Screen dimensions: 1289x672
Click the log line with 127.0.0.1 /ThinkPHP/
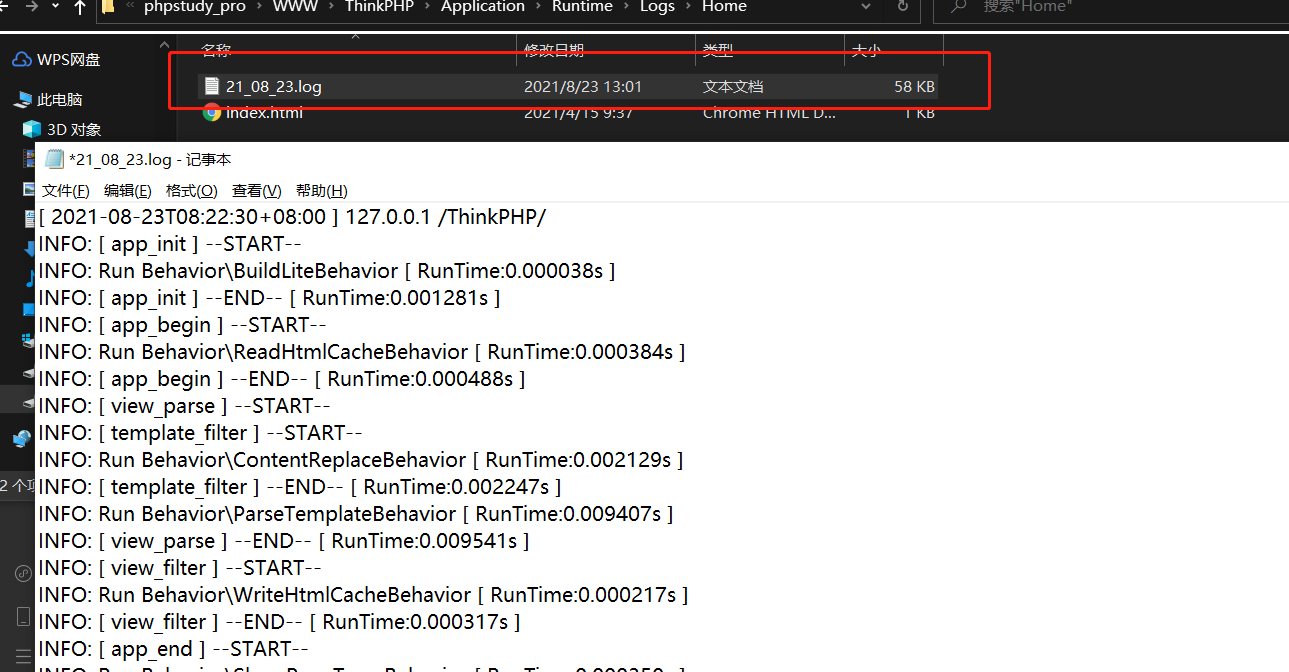[x=292, y=217]
